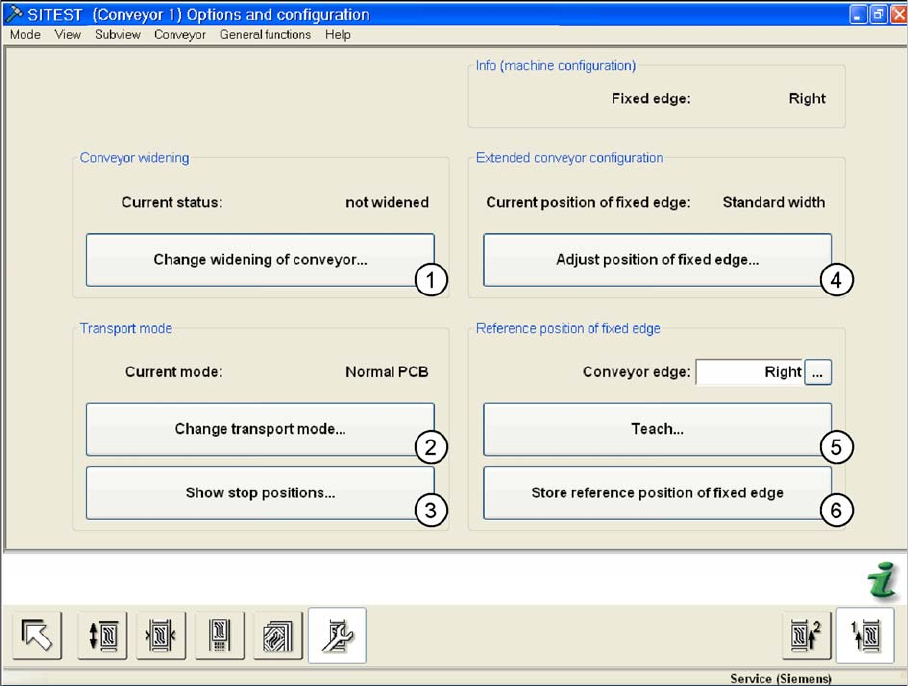908x686 pixels.
Task: Click the 'Fixed edge:' label
Action: coord(651,99)
